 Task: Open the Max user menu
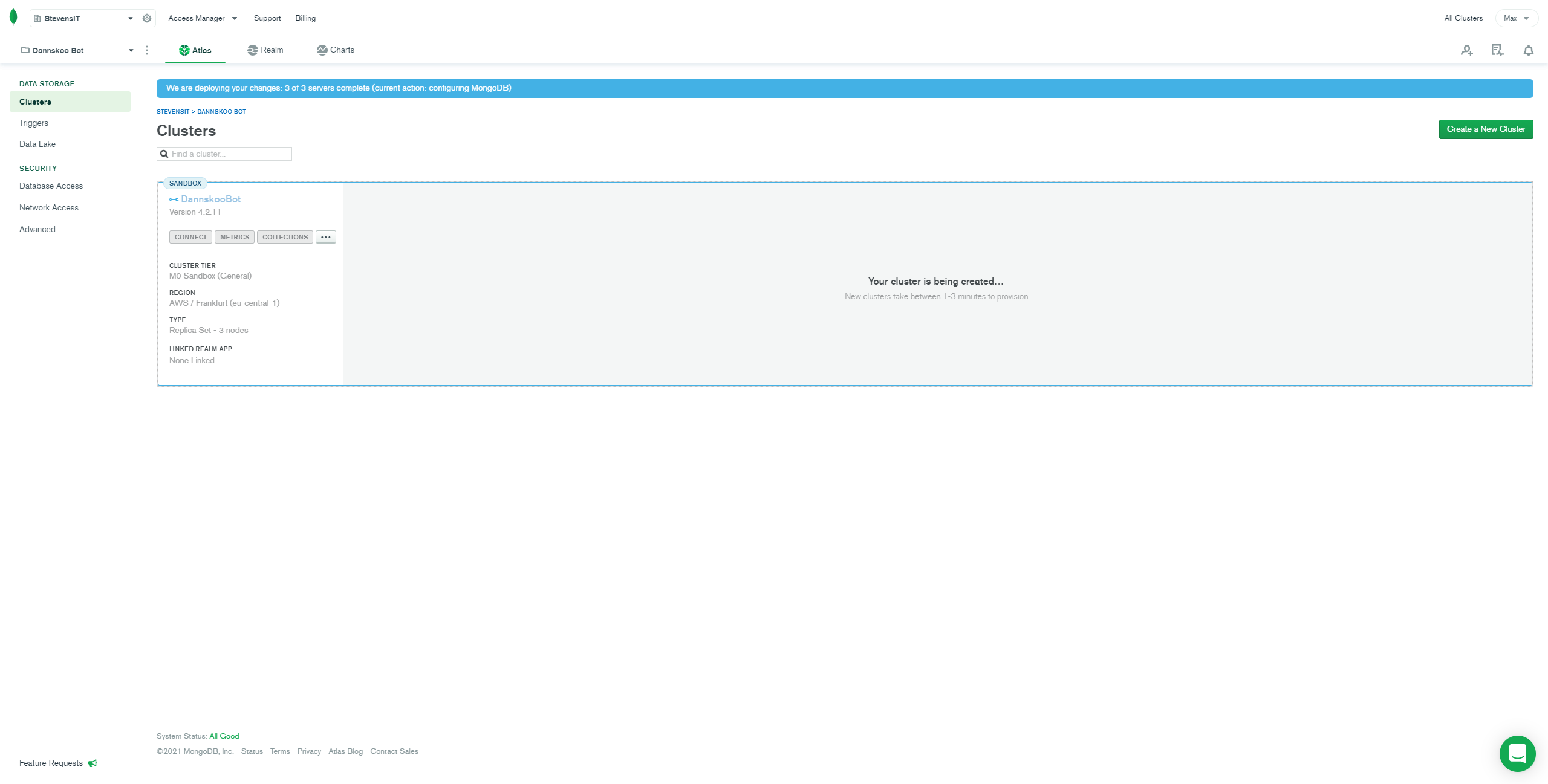pos(1516,18)
